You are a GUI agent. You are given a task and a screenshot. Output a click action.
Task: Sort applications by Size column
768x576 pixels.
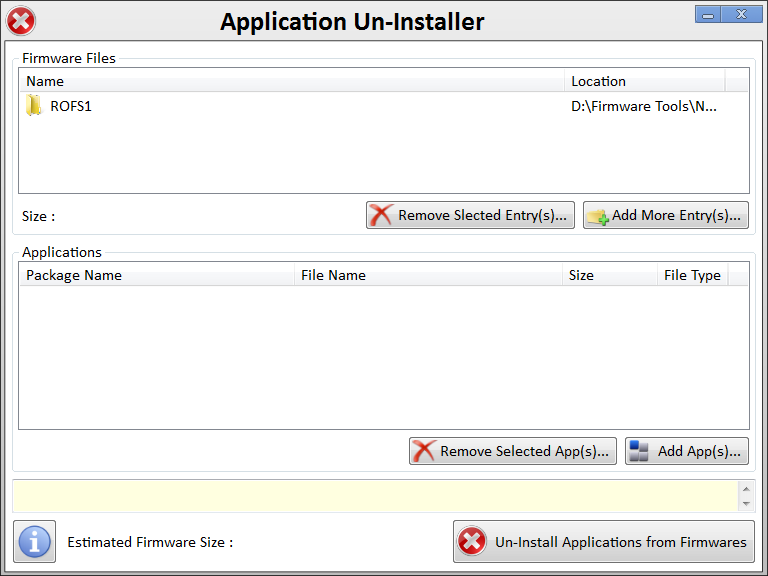click(609, 275)
